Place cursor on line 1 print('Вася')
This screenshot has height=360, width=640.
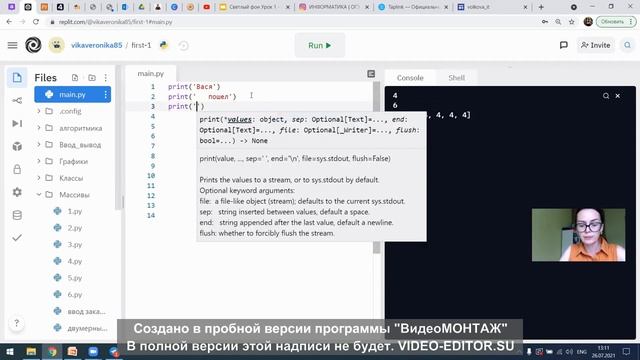pyautogui.click(x=194, y=87)
